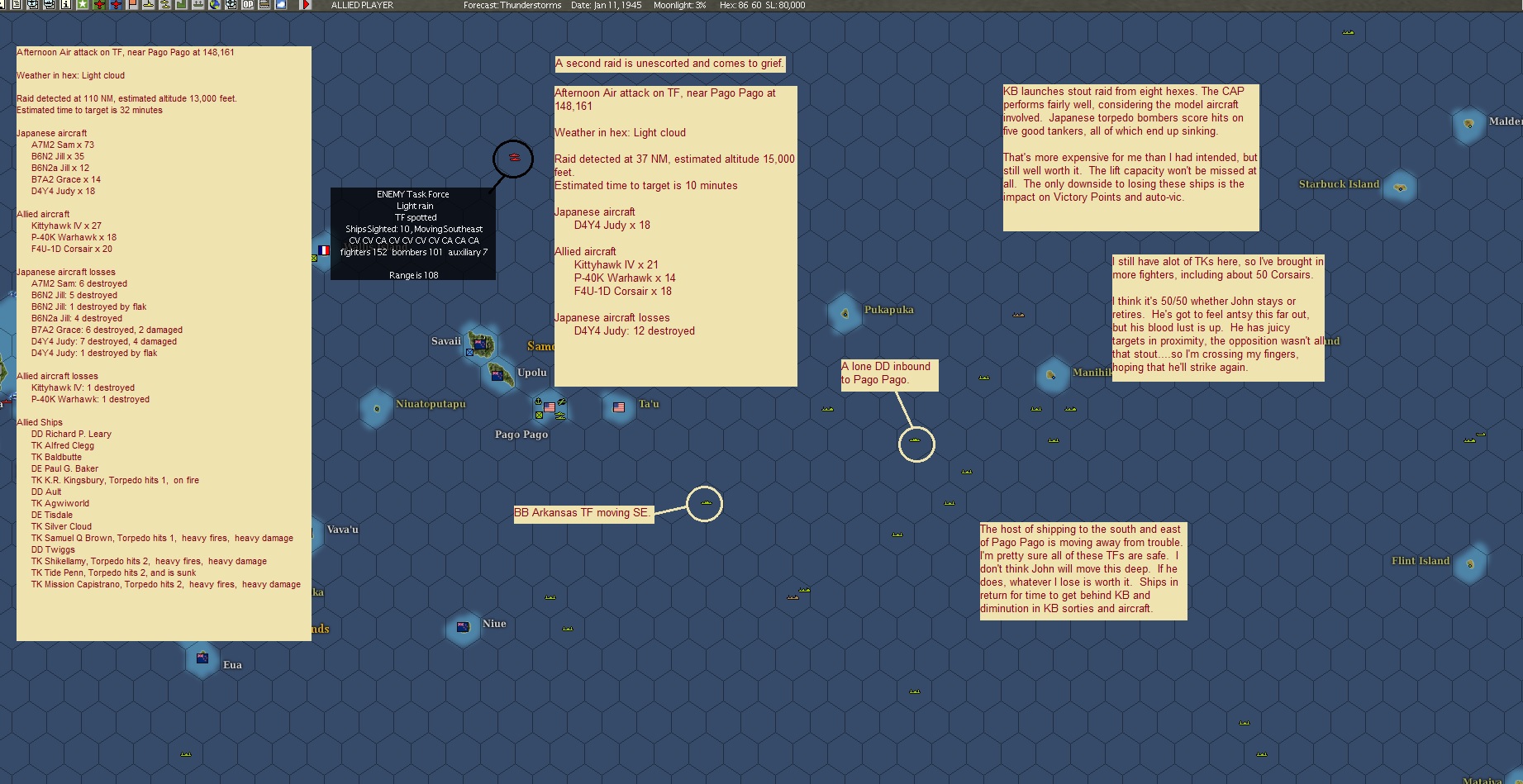Click the "BB Arkansas TF moving SE." note
Viewport: 1523px width, 784px height.
pyautogui.click(x=583, y=513)
